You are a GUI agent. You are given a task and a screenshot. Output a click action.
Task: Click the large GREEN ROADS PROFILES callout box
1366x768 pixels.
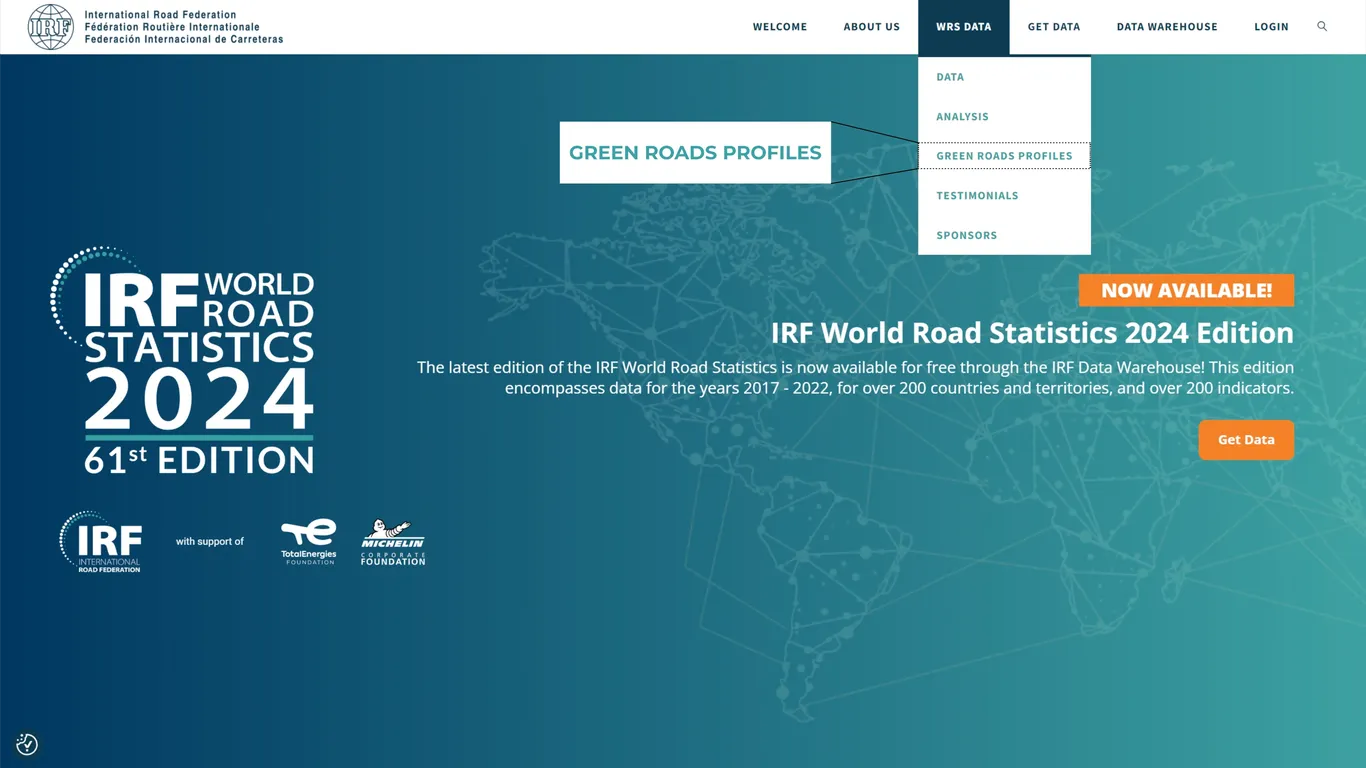(x=695, y=152)
